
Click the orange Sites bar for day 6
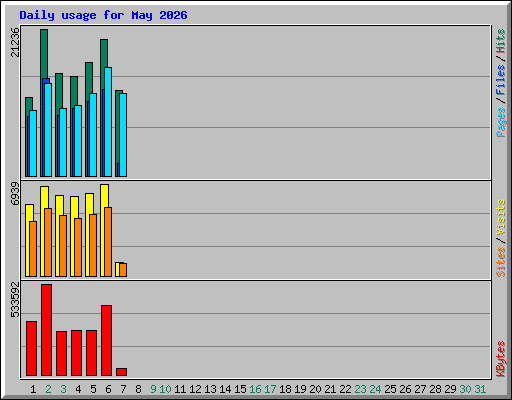pyautogui.click(x=108, y=242)
